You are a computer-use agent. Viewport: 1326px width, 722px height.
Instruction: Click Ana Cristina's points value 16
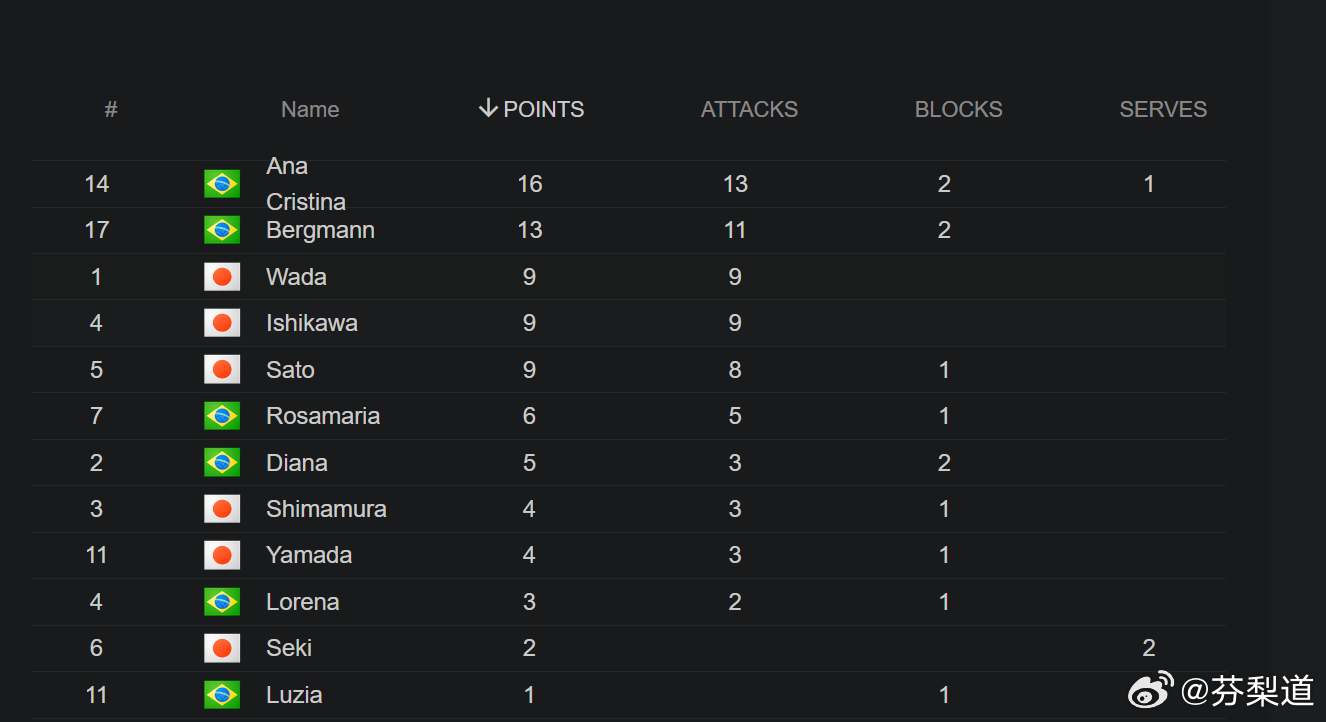530,184
